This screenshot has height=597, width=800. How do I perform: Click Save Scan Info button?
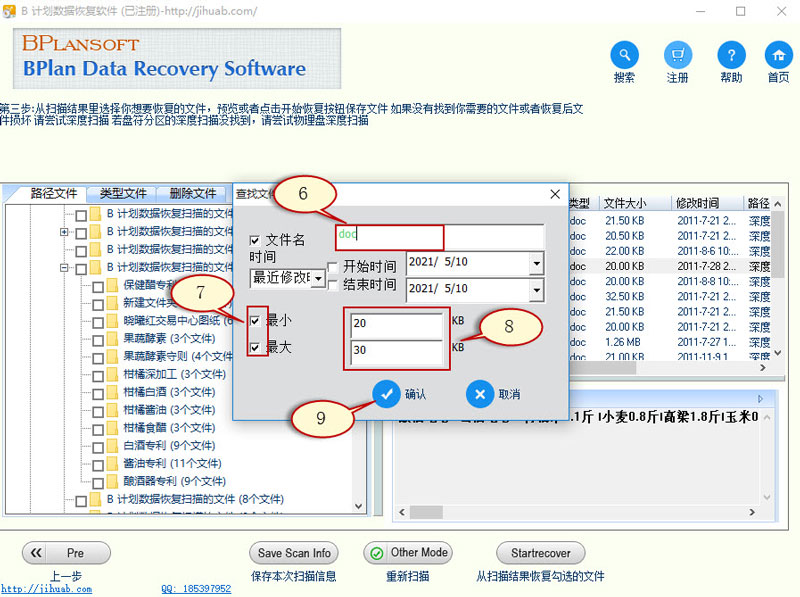(294, 553)
